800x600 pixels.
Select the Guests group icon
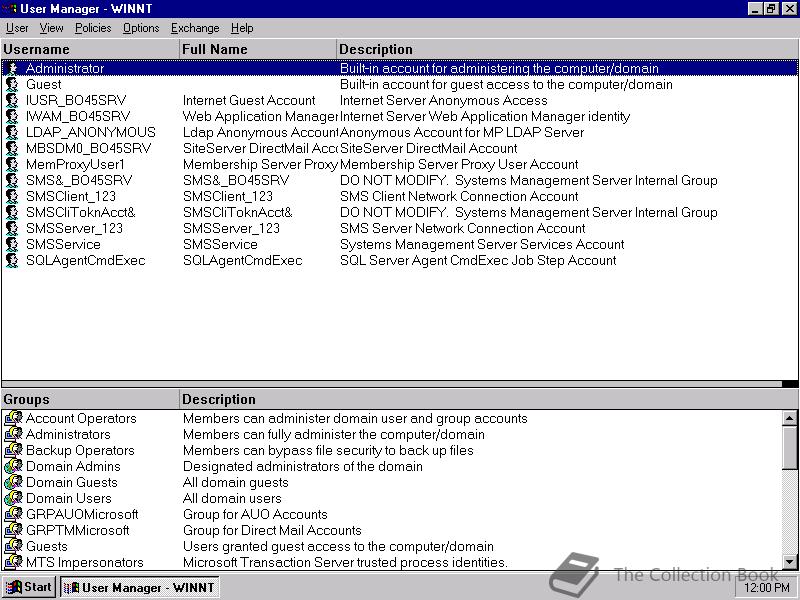[13, 546]
